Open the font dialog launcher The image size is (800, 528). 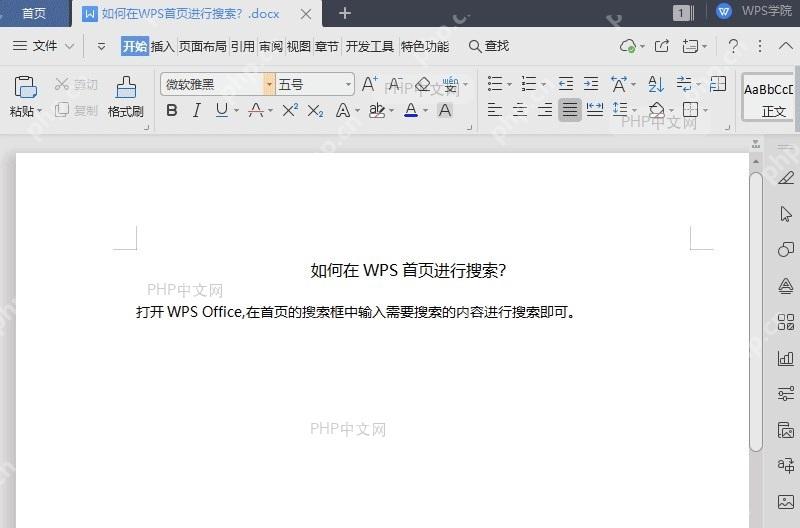click(x=469, y=128)
